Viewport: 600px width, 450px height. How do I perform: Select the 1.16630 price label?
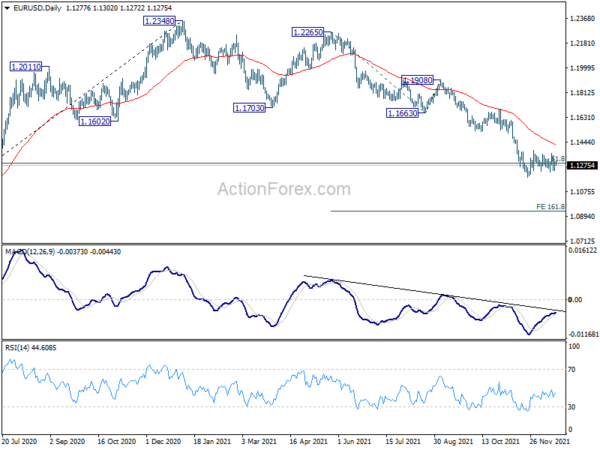click(x=402, y=113)
